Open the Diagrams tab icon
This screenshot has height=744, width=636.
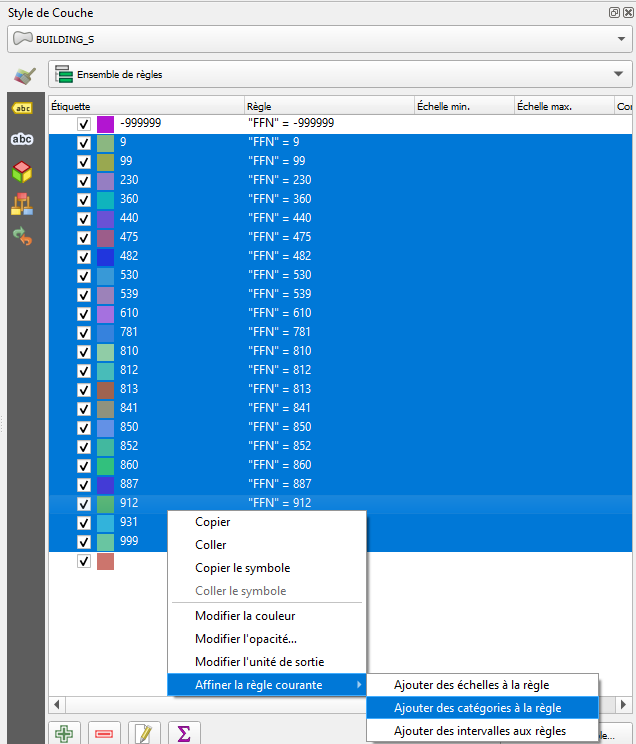pos(22,204)
